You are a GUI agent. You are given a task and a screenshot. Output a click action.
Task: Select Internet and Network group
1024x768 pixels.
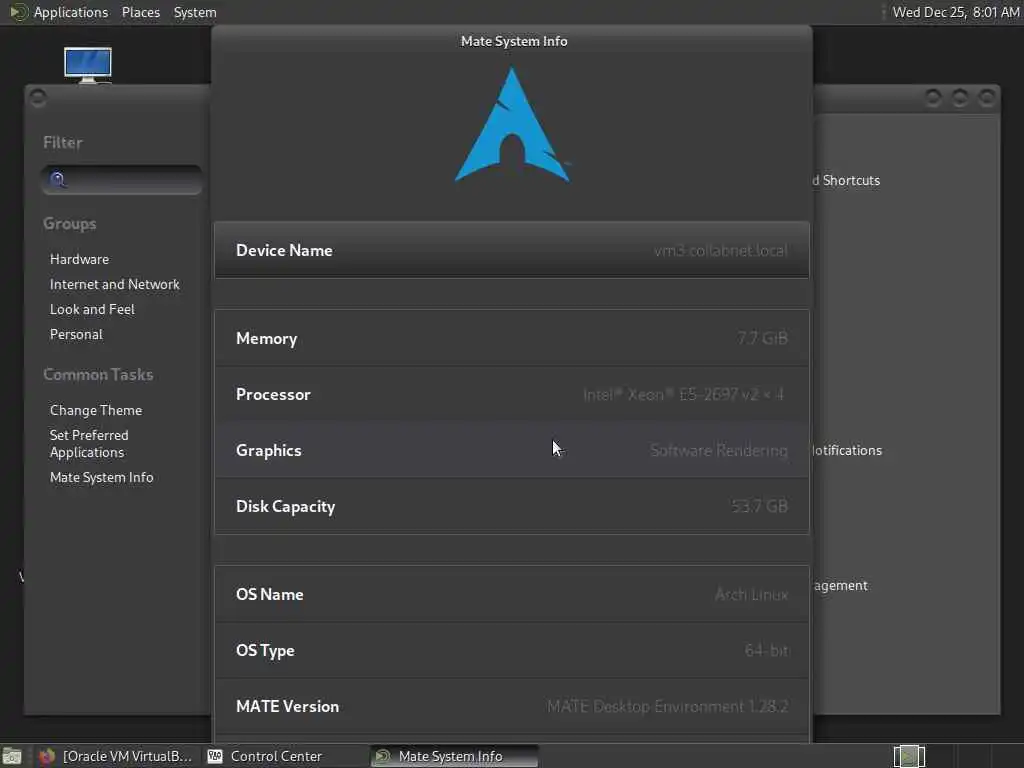(x=114, y=284)
